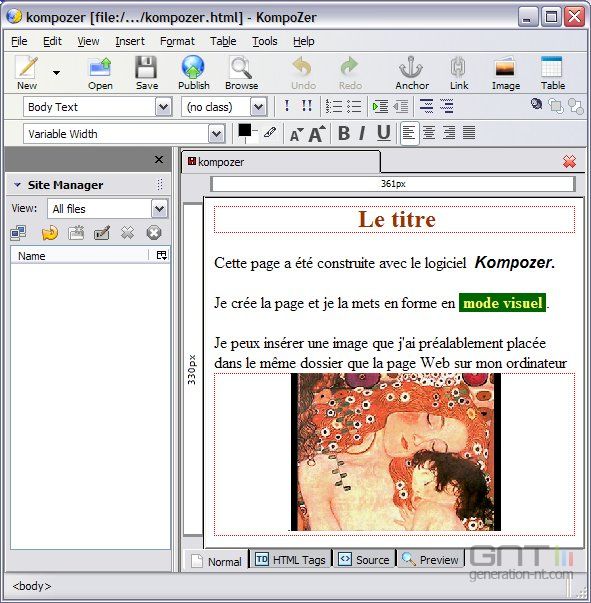Open the Edit menu
Viewport: 591px width, 603px height.
point(52,41)
